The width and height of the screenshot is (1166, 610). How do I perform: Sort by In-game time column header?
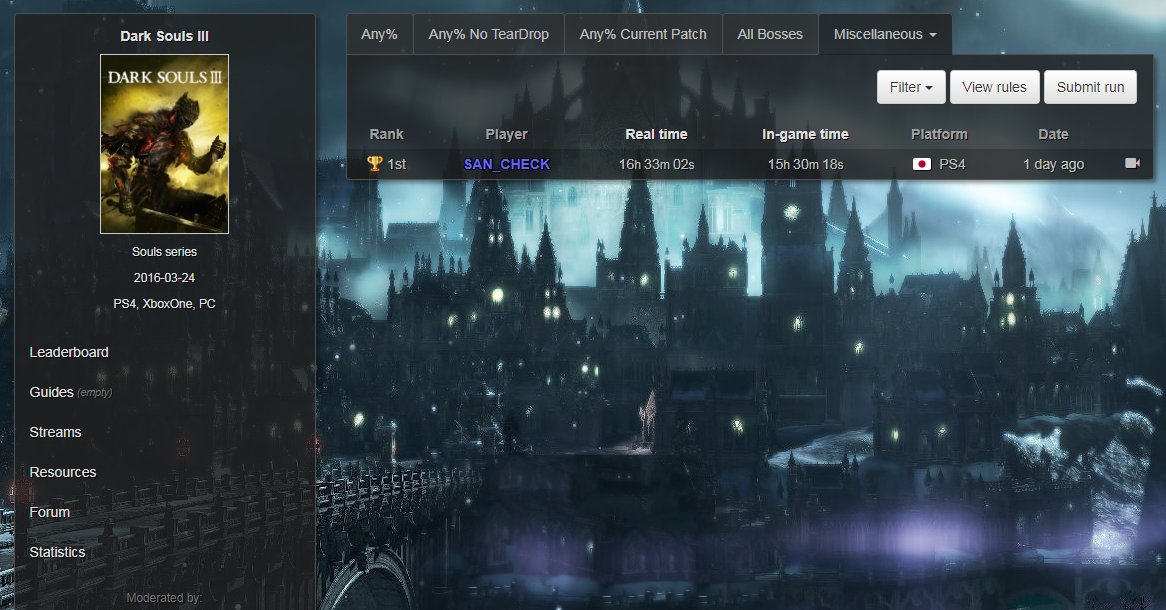point(805,135)
